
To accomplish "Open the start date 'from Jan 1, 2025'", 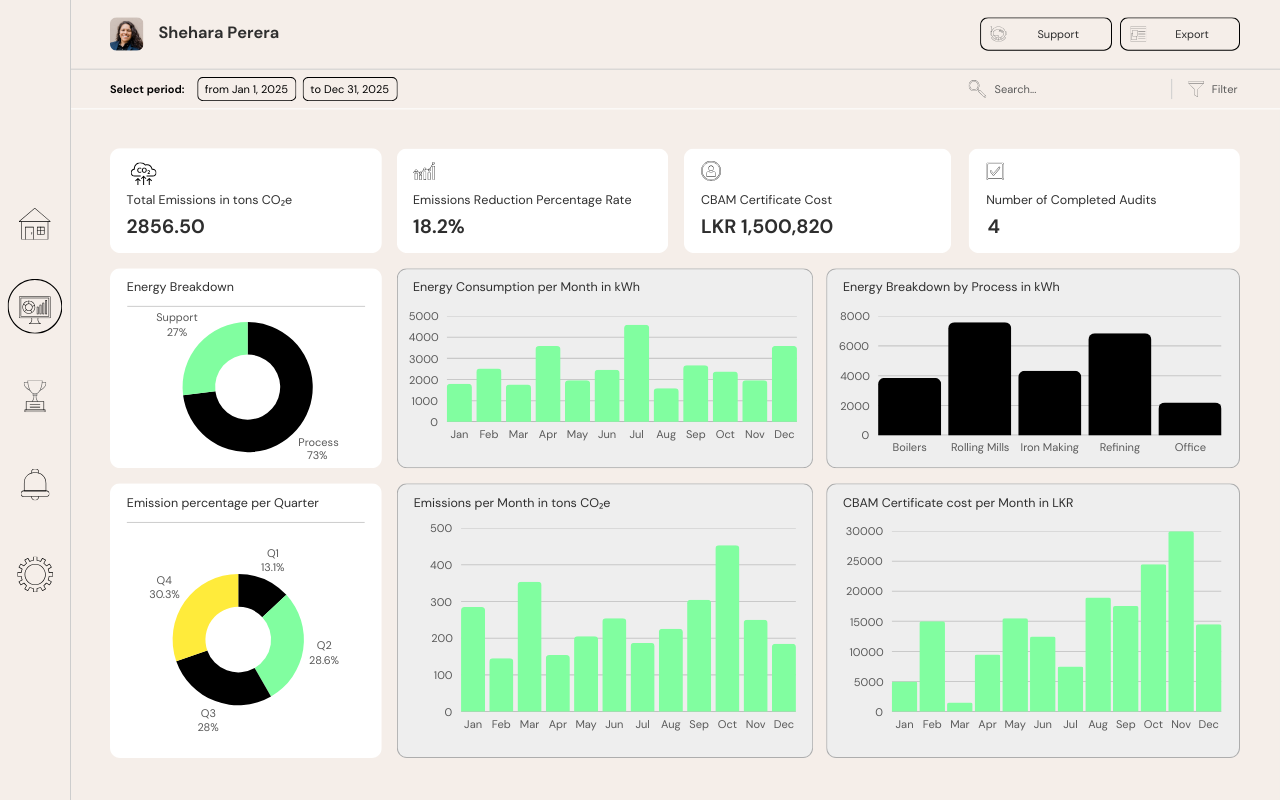I will [246, 89].
